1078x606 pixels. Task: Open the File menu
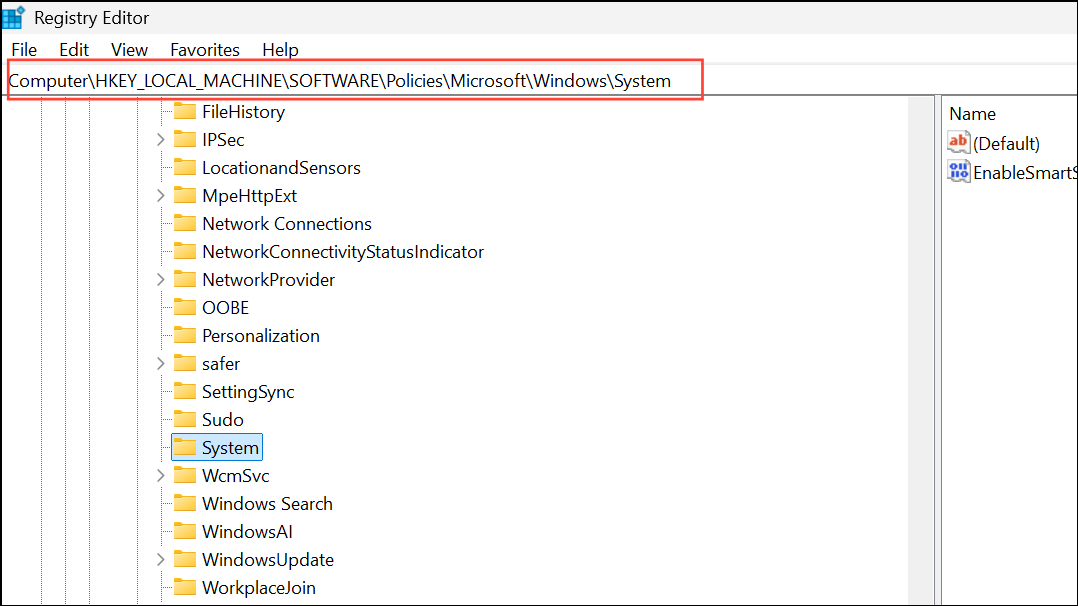point(24,50)
